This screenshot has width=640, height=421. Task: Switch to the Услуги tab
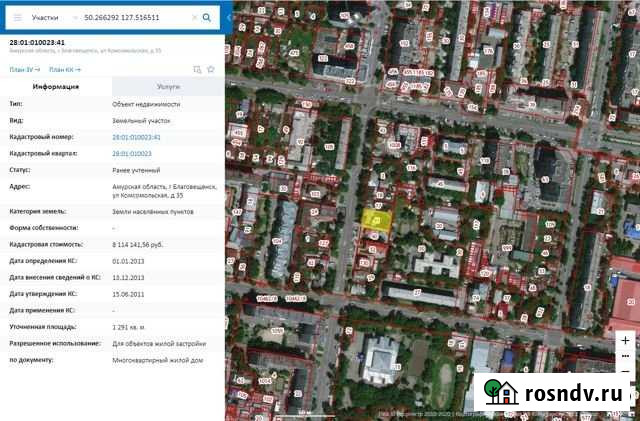click(x=168, y=87)
